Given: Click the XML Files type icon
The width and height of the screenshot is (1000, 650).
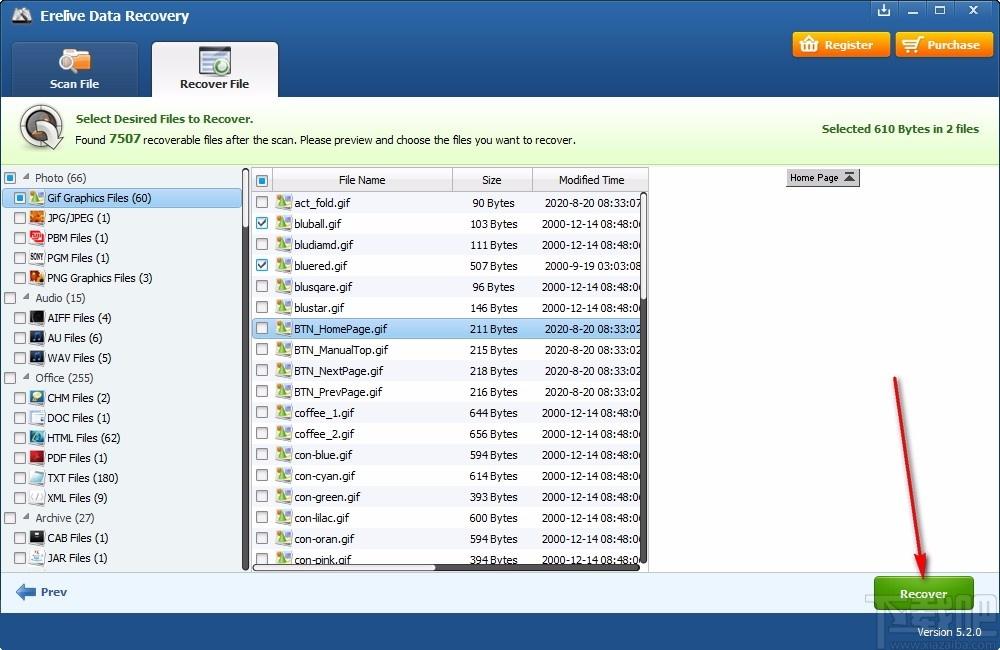Looking at the screenshot, I should (37, 498).
